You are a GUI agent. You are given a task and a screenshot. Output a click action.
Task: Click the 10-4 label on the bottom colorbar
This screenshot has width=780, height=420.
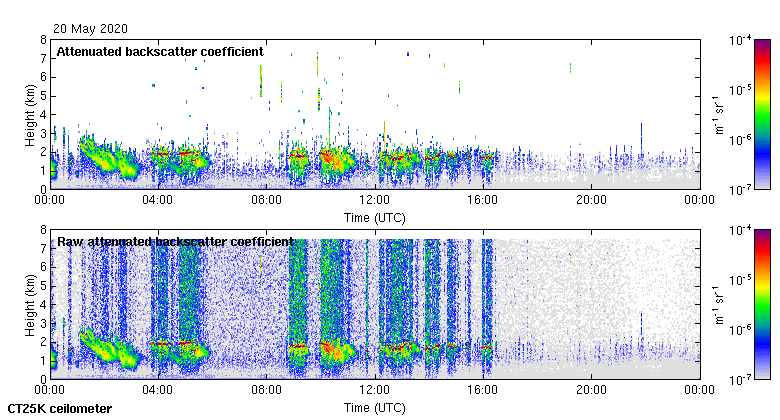coord(740,230)
